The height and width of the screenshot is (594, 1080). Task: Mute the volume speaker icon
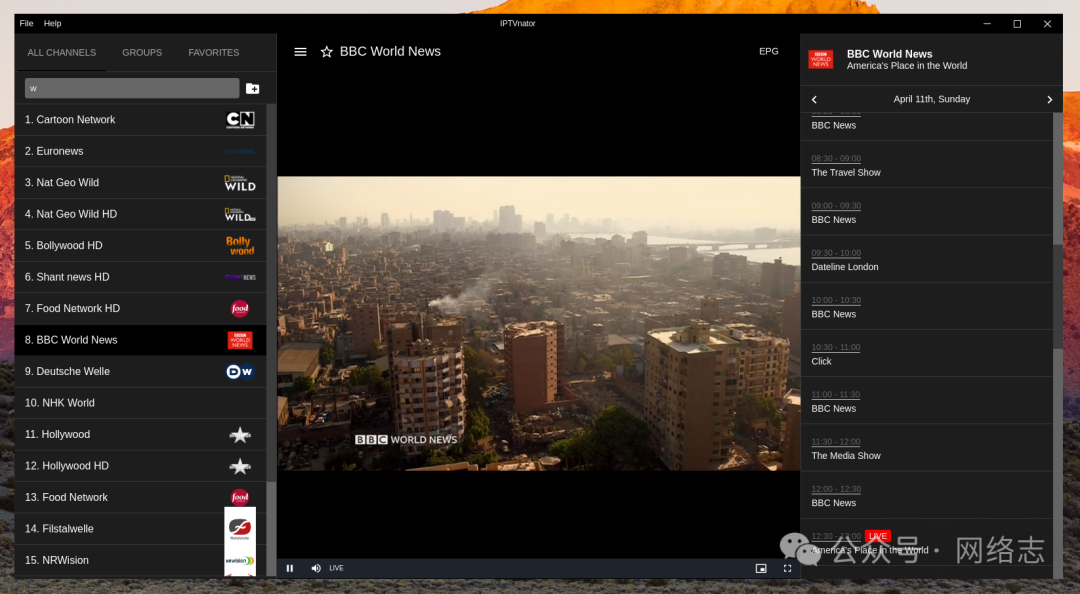tap(316, 568)
